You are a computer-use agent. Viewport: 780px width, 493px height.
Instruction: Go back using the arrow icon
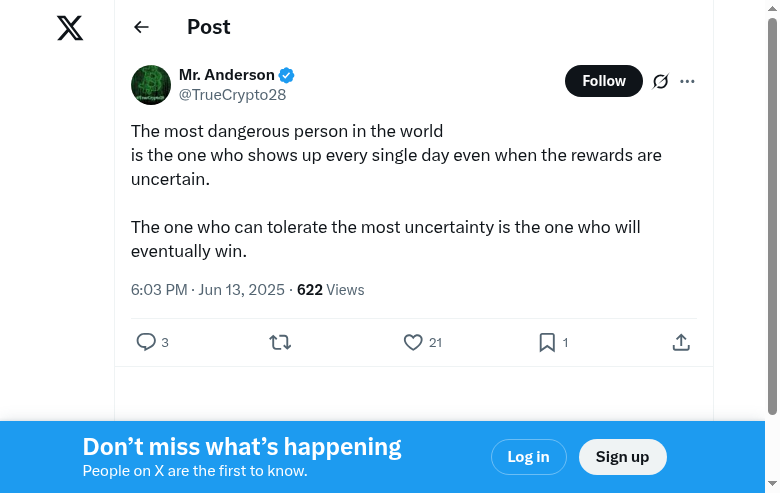coord(141,28)
